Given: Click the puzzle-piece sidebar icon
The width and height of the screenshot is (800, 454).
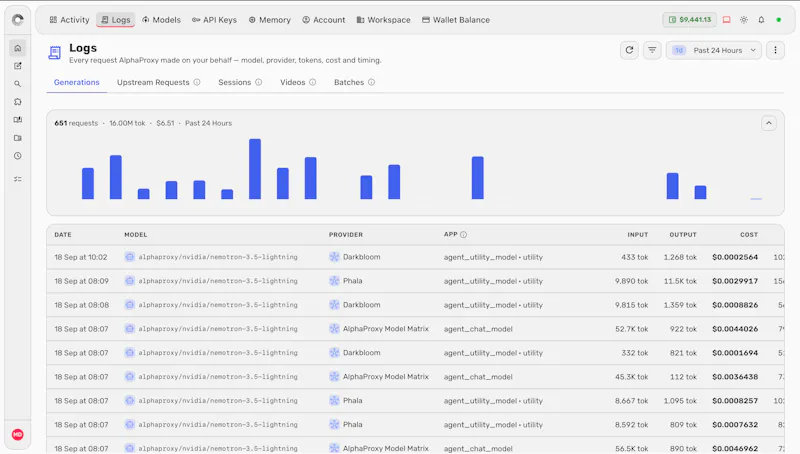Looking at the screenshot, I should [18, 102].
